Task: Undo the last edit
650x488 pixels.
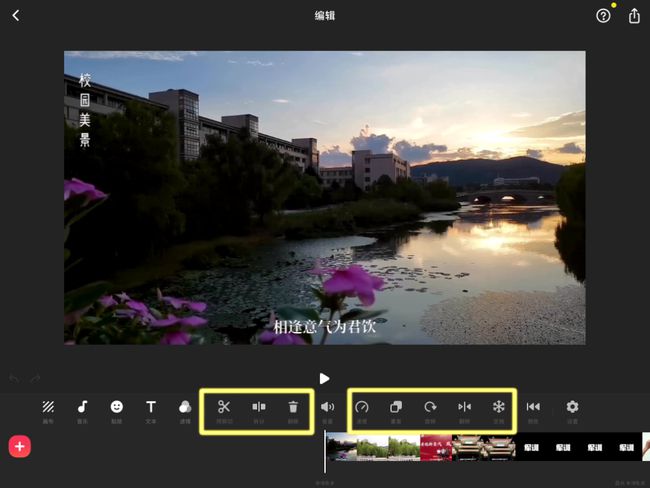Action: coord(15,379)
